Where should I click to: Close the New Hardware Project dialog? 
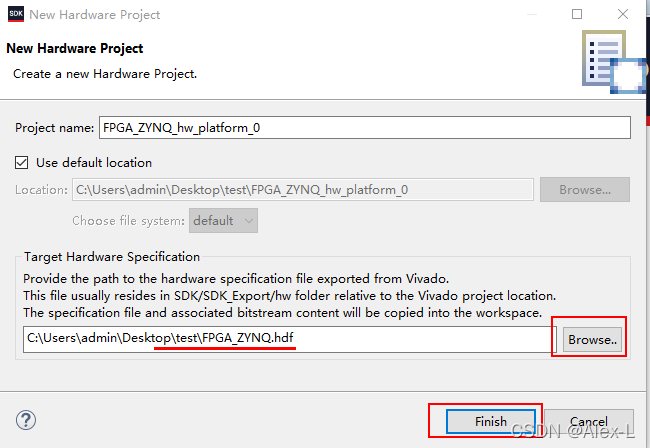click(x=623, y=14)
